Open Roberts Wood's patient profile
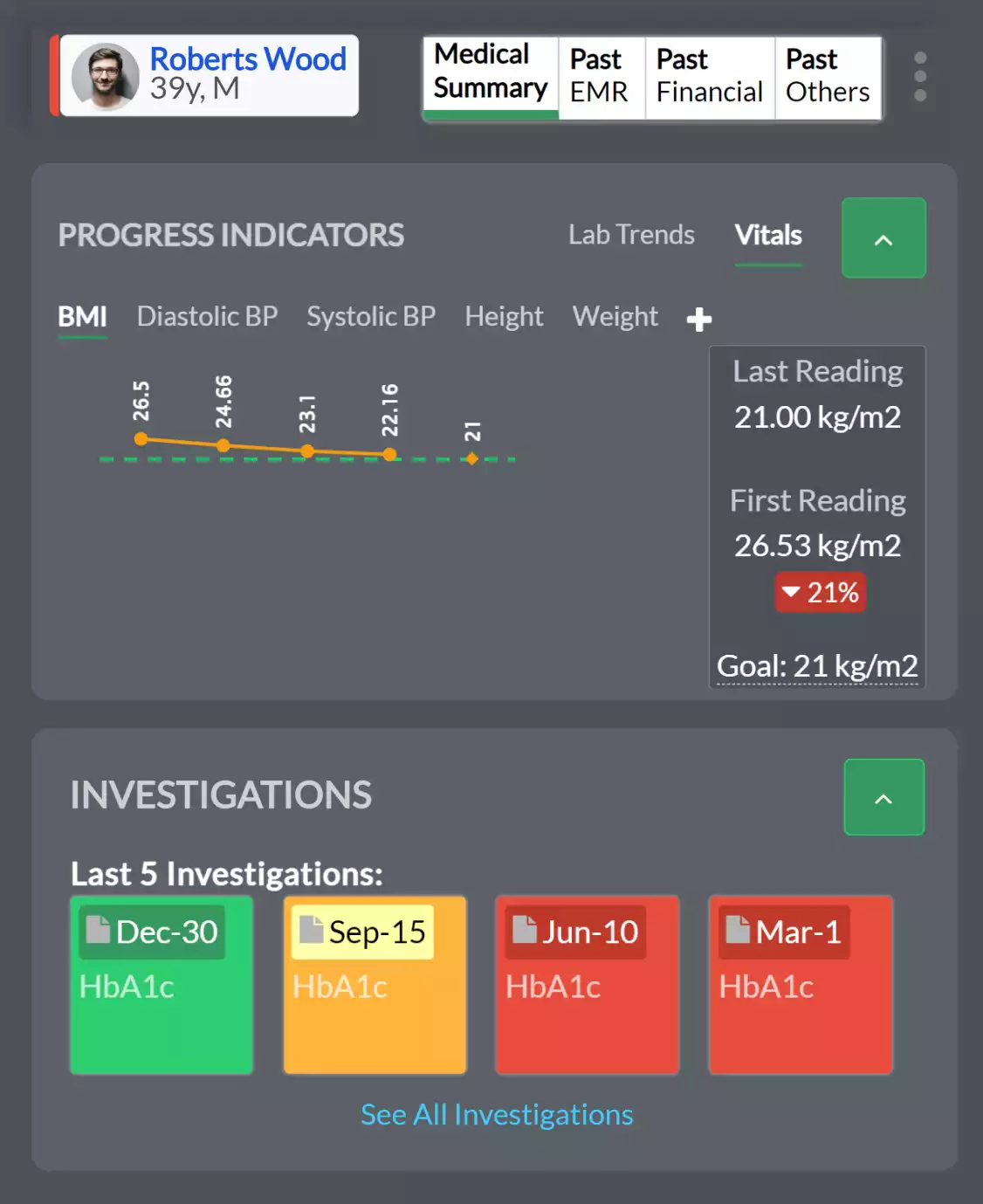Image resolution: width=983 pixels, height=1204 pixels. [248, 59]
